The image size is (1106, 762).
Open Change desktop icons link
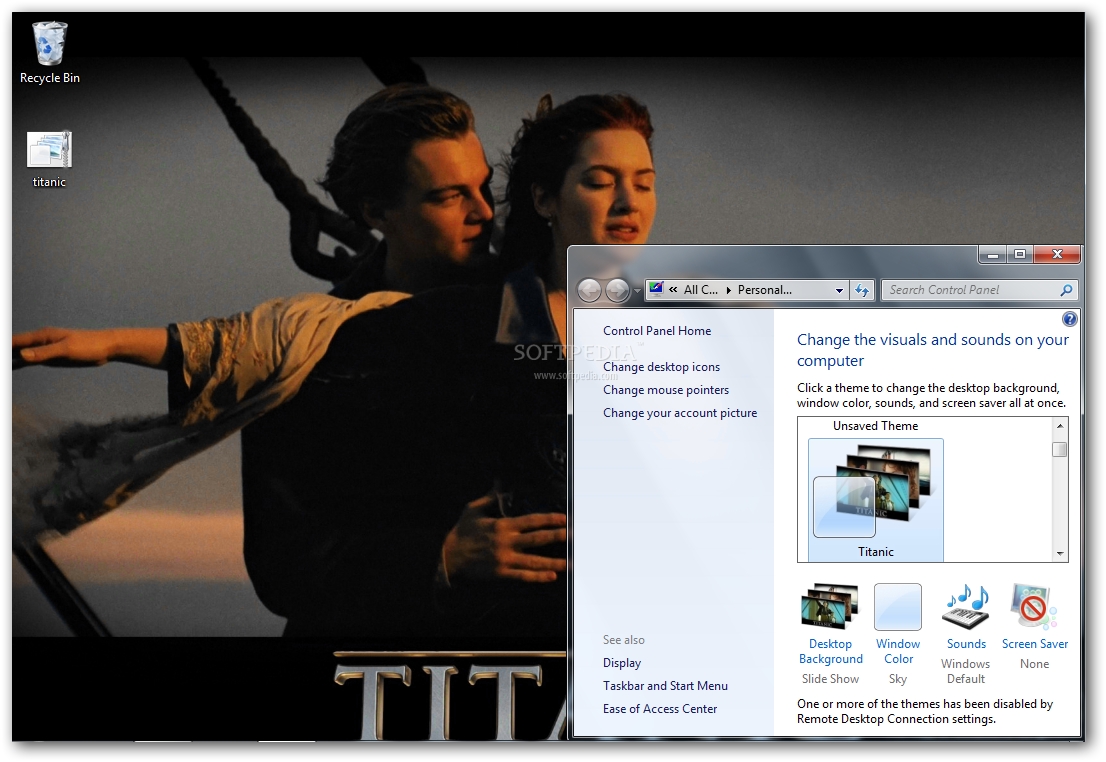(661, 367)
